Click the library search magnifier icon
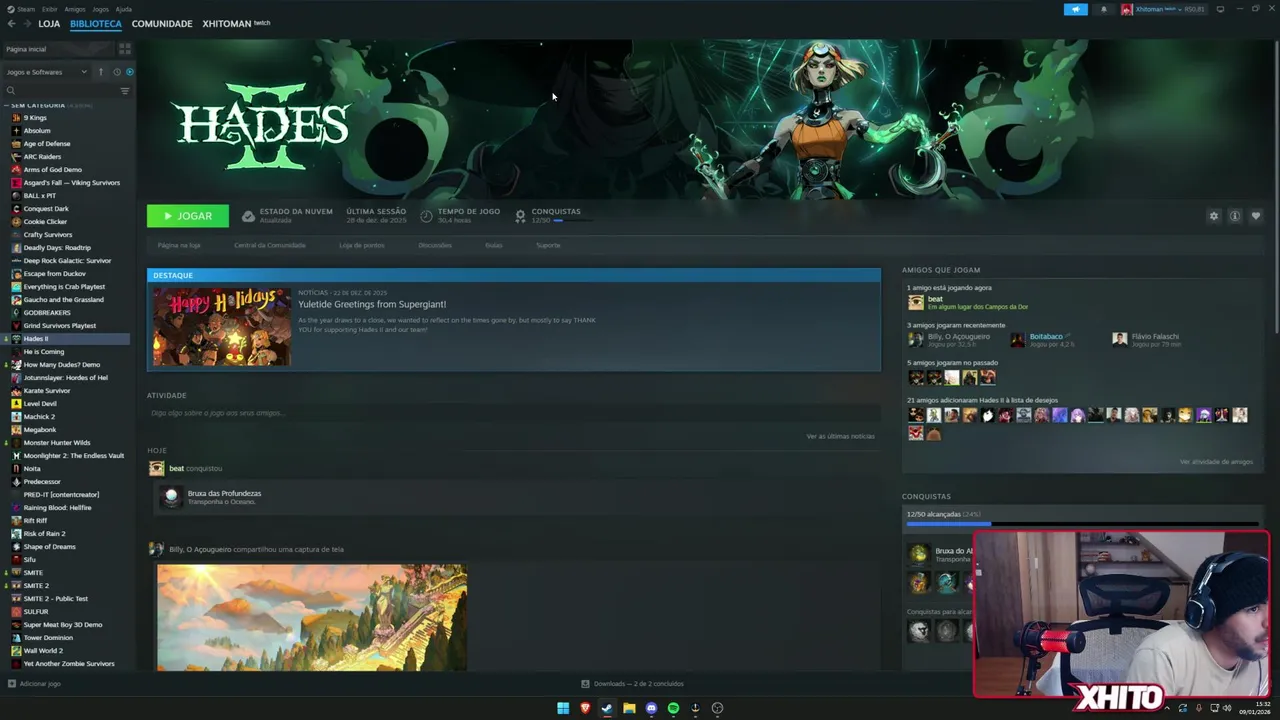The width and height of the screenshot is (1280, 720). click(x=11, y=91)
